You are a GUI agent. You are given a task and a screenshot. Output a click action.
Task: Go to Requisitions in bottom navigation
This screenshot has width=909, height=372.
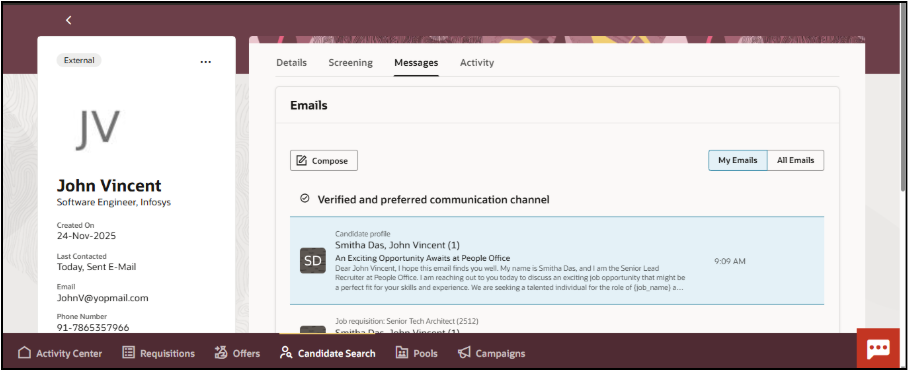(159, 353)
